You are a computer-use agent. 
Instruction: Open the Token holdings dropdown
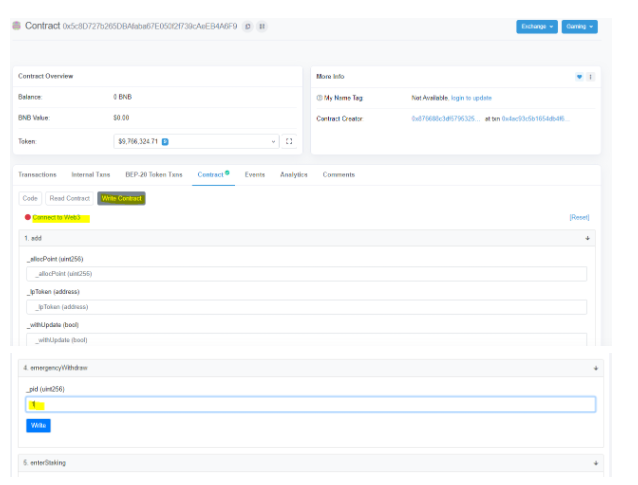coord(196,141)
